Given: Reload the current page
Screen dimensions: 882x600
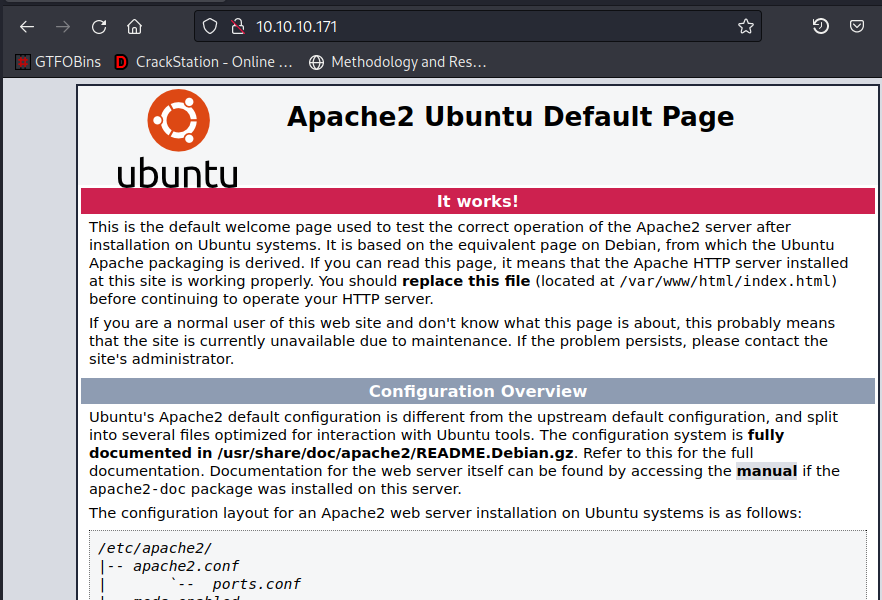Looking at the screenshot, I should coord(99,26).
